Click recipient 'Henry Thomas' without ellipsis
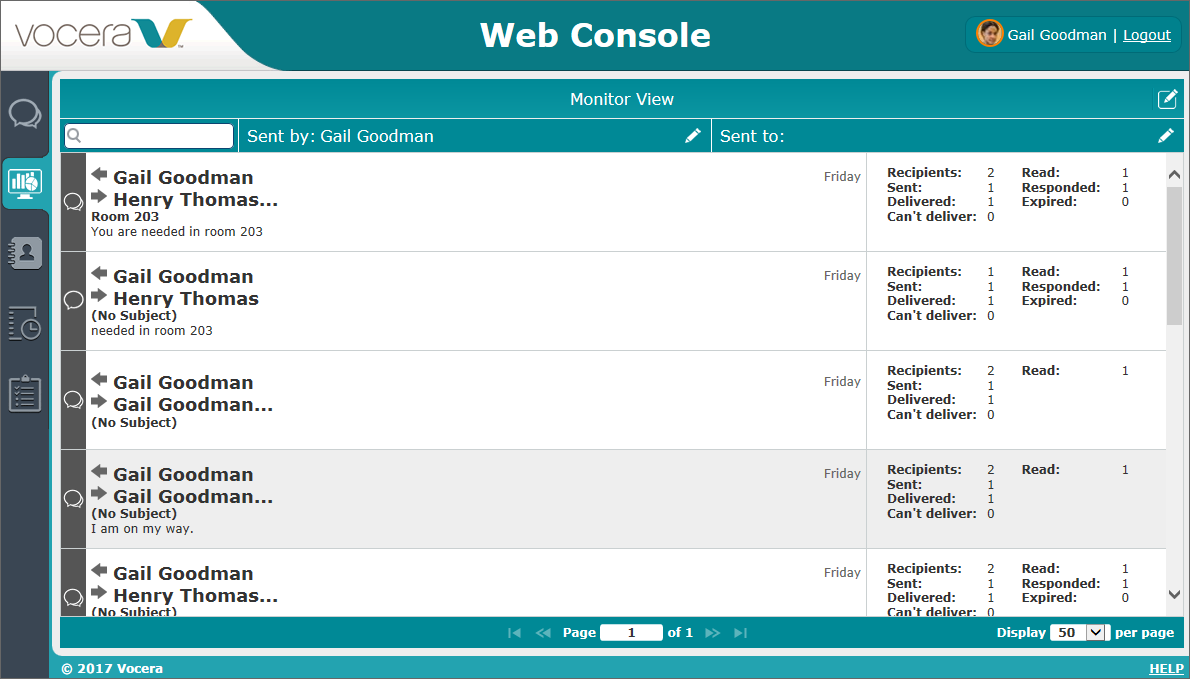Viewport: 1190px width, 679px height. tap(186, 299)
